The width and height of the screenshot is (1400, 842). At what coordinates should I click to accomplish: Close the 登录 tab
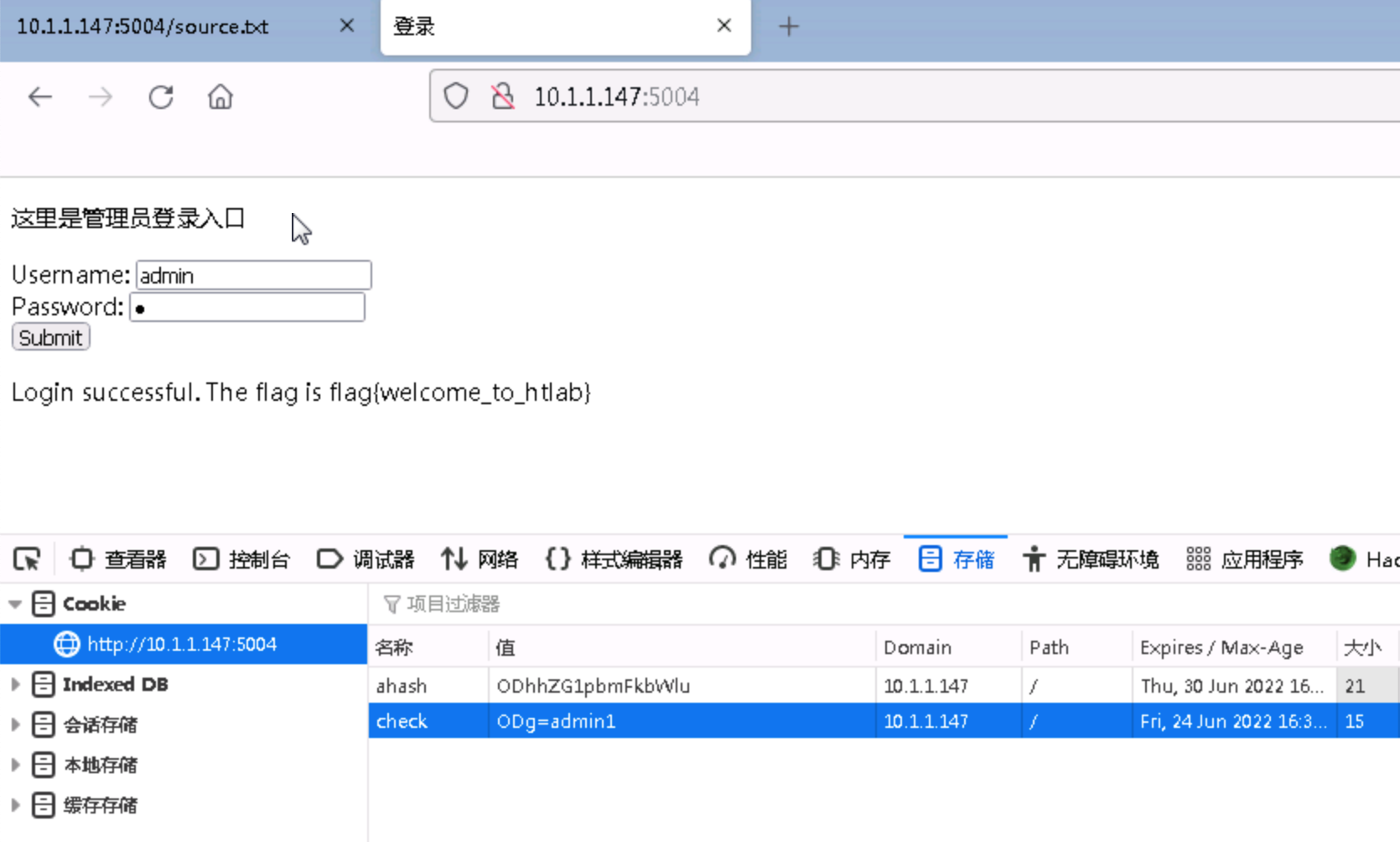(724, 26)
